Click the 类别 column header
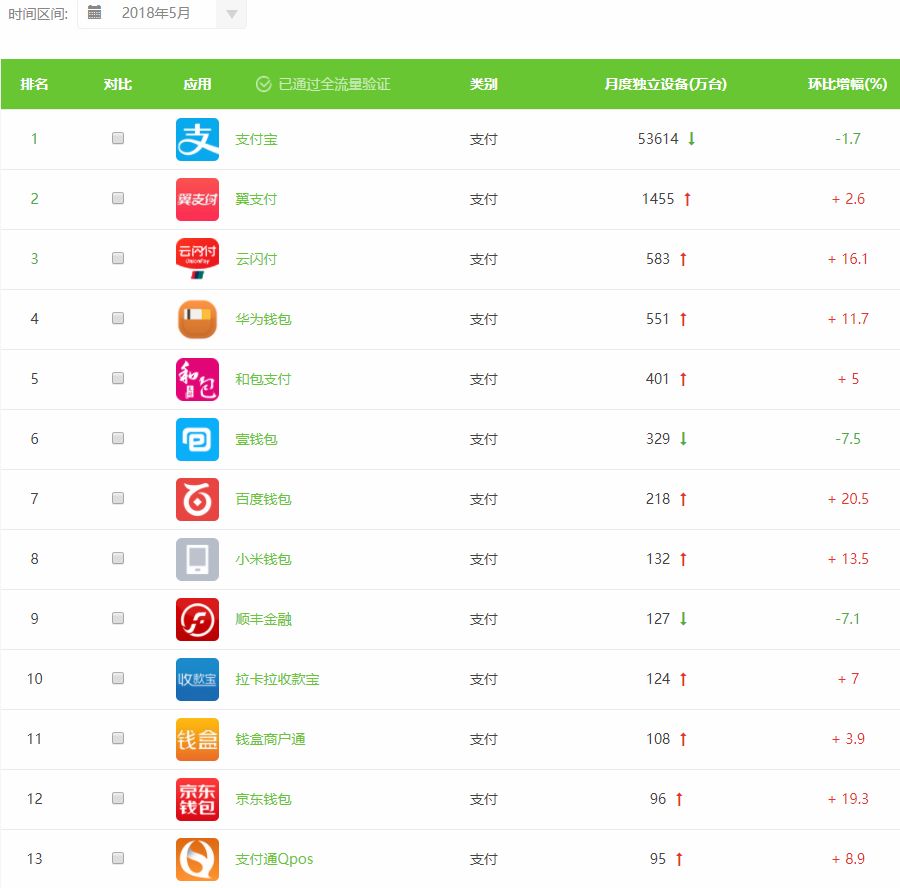 click(x=483, y=84)
